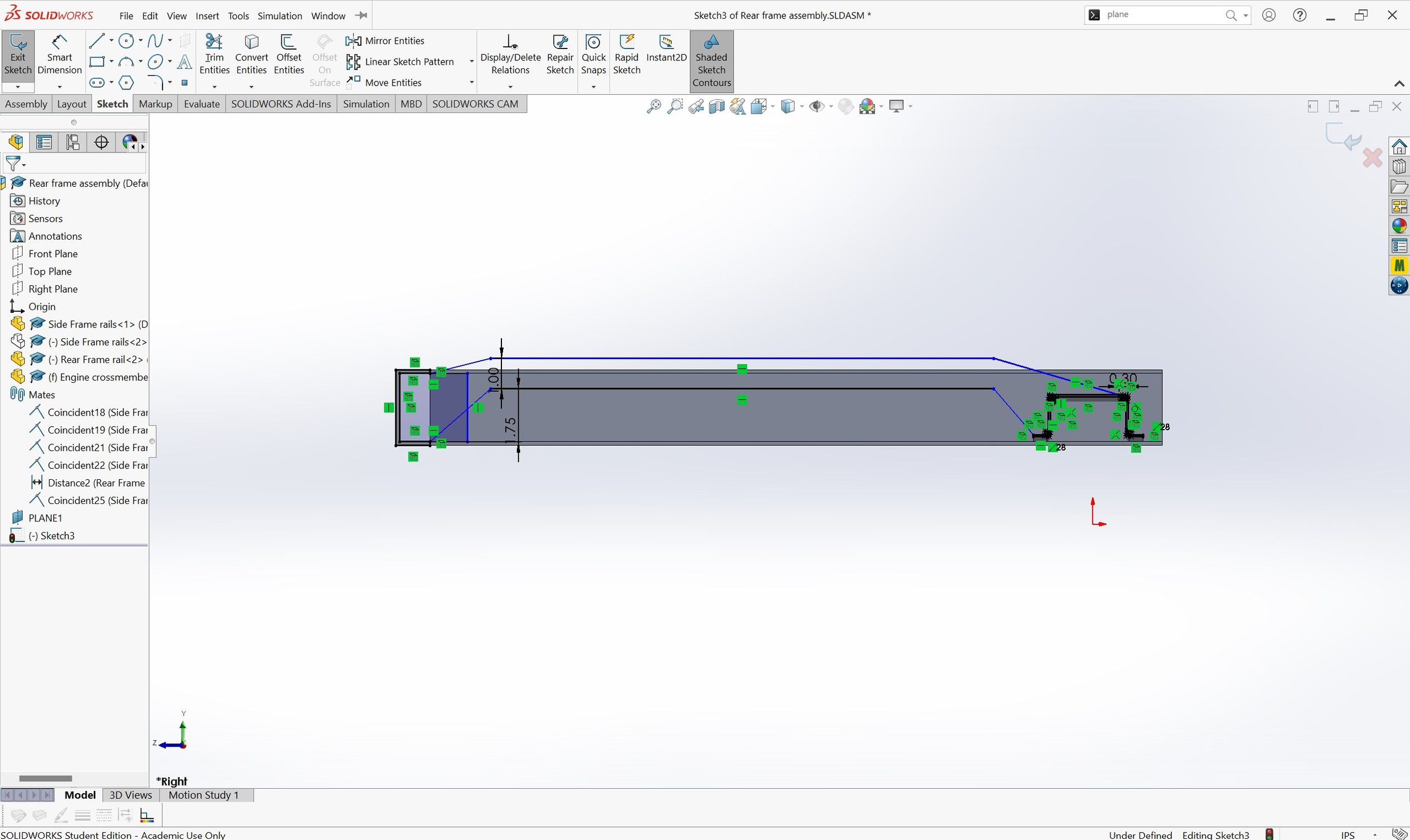The image size is (1410, 840).
Task: Toggle Section View in view toolbar
Action: pos(717,107)
